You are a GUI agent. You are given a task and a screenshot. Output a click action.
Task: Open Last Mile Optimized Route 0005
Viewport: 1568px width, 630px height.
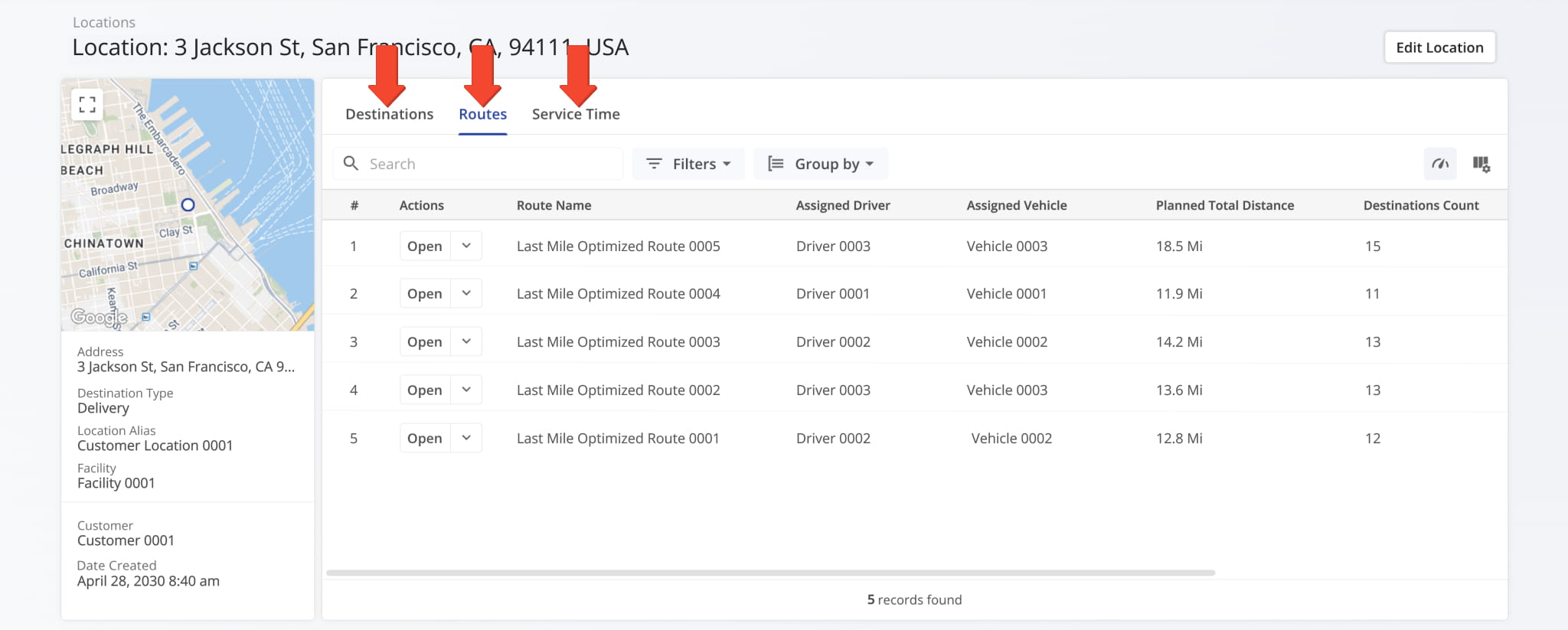(425, 246)
